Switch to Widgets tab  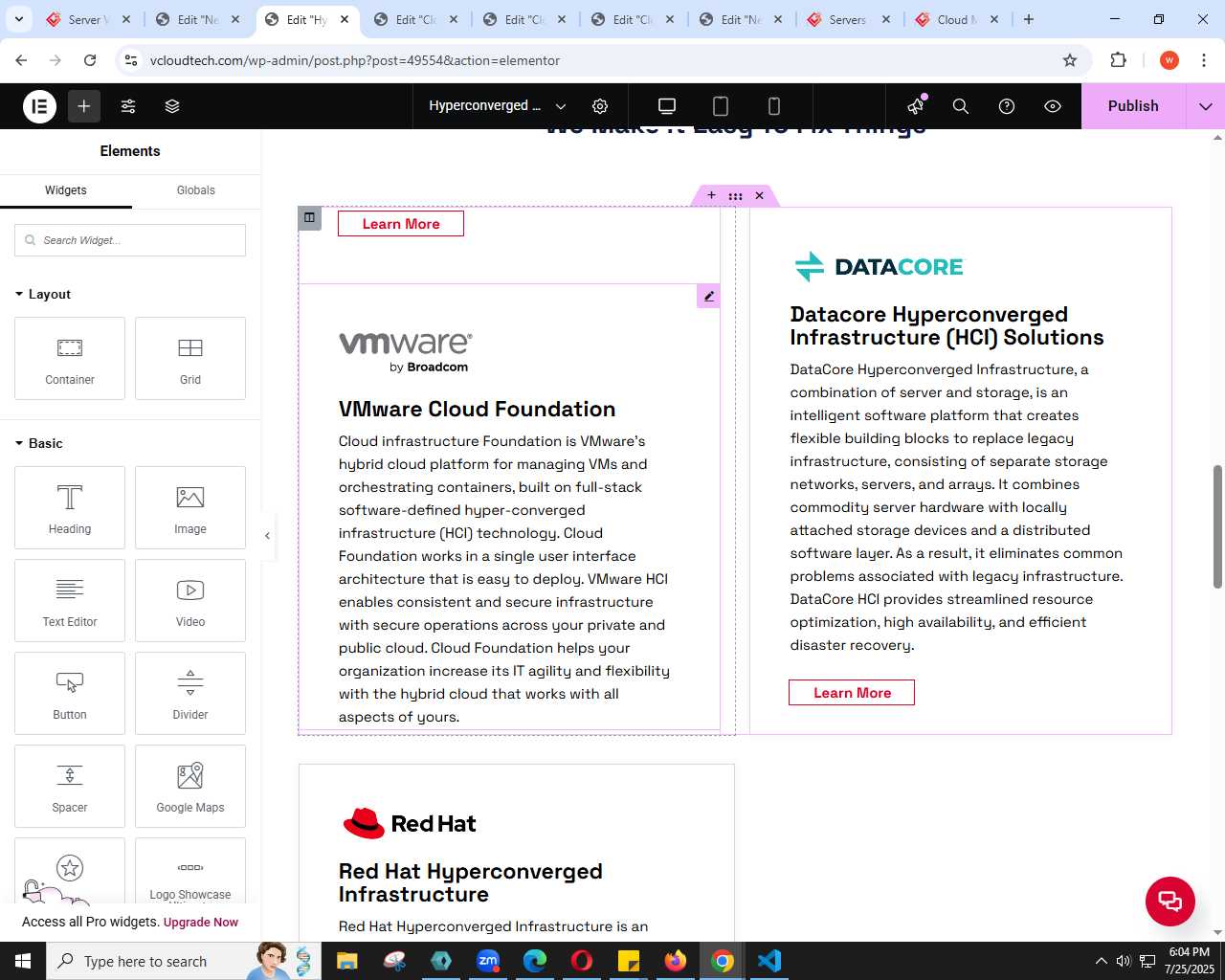click(66, 190)
